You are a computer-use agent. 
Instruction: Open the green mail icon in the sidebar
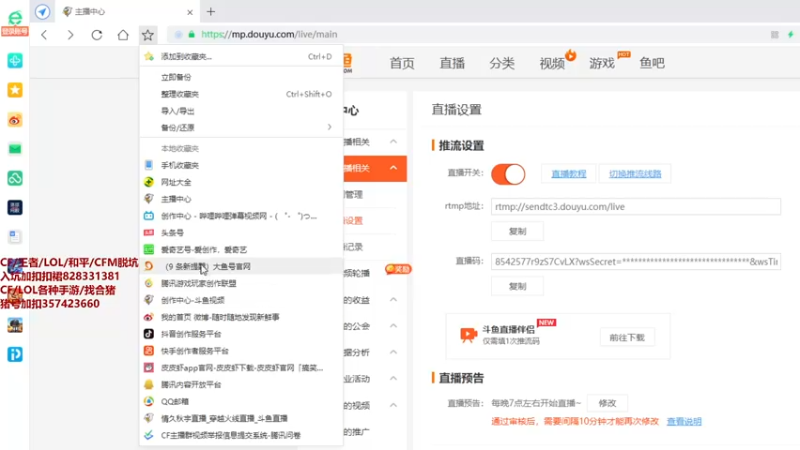tap(15, 149)
